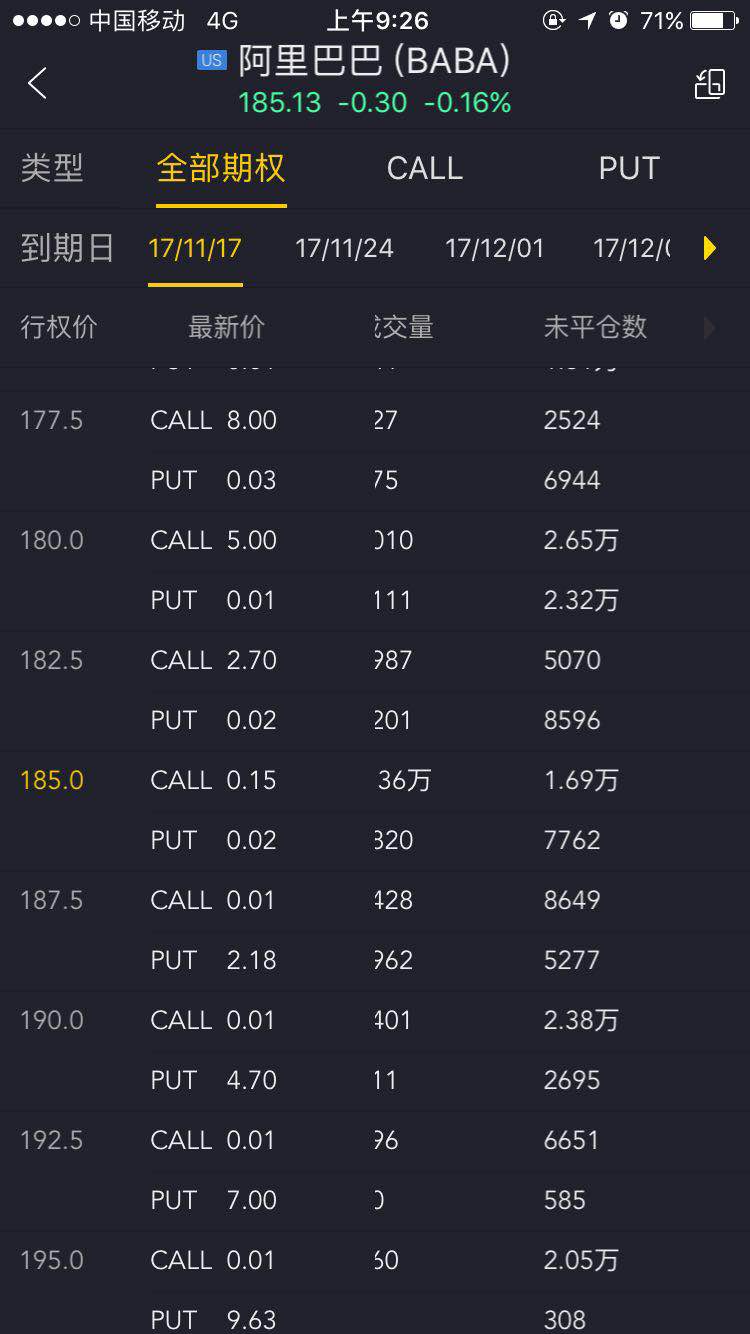Select expiry date 17/11/17
Viewport: 750px width, 1334px height.
pos(195,248)
